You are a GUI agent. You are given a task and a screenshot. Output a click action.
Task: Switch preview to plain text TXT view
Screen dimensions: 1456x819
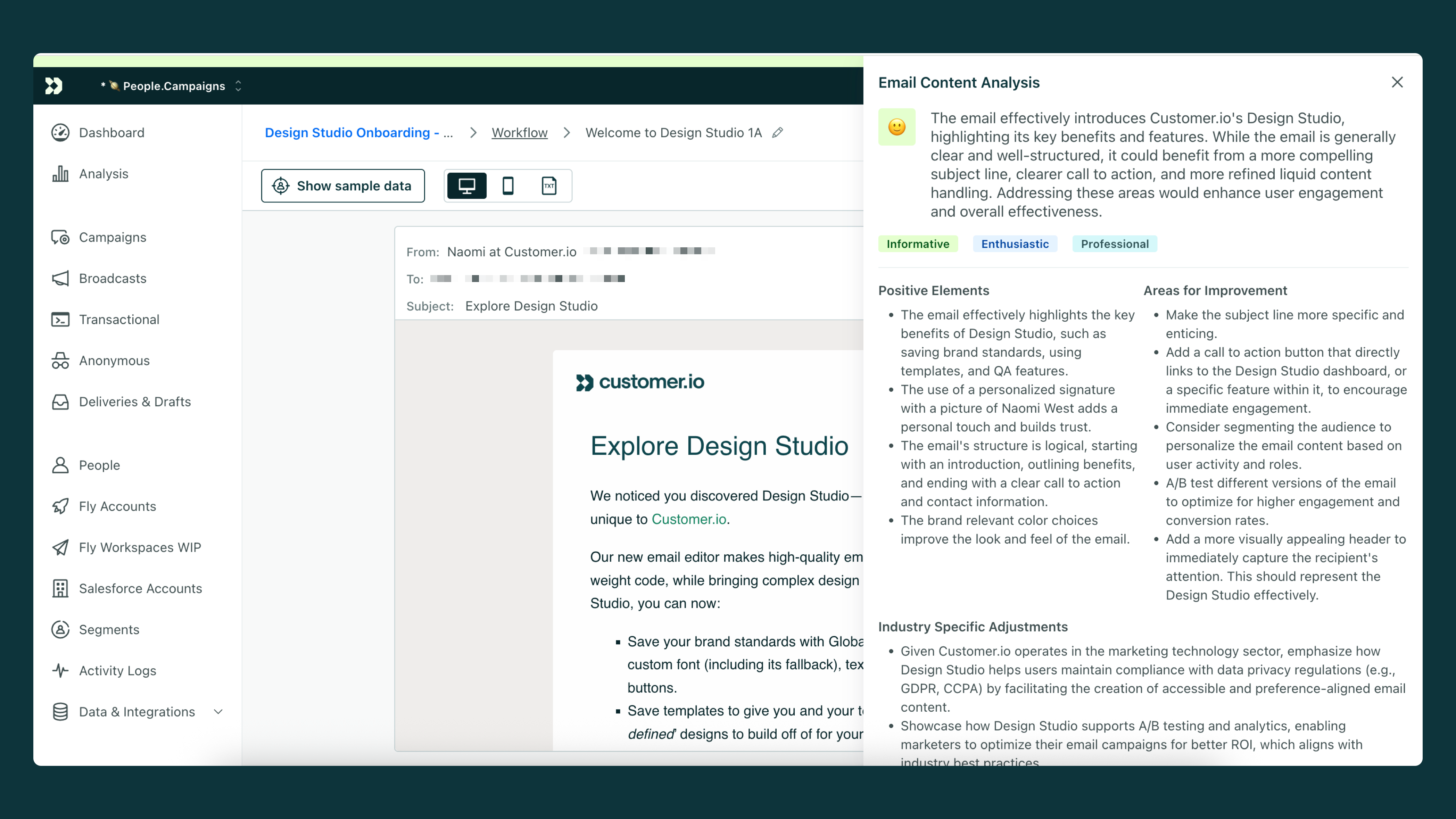pos(548,185)
